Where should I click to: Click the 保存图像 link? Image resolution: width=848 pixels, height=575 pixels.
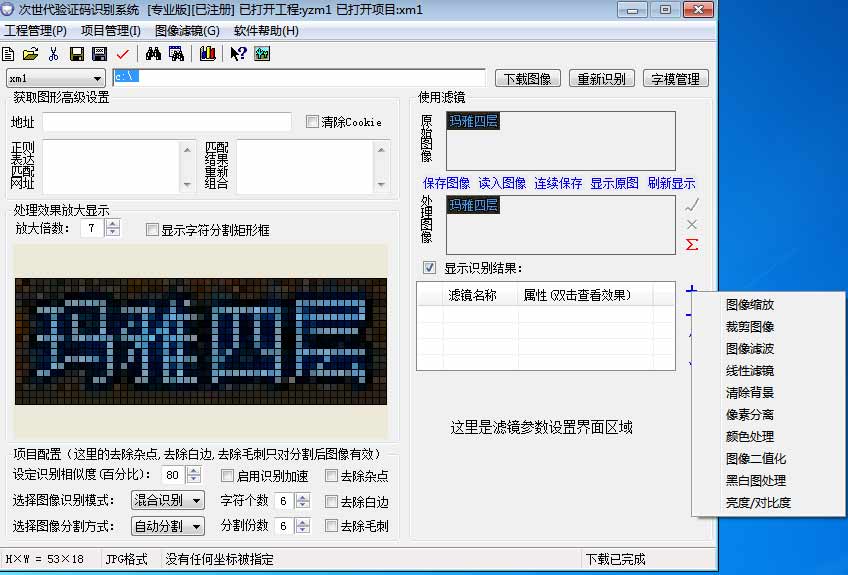coord(446,184)
